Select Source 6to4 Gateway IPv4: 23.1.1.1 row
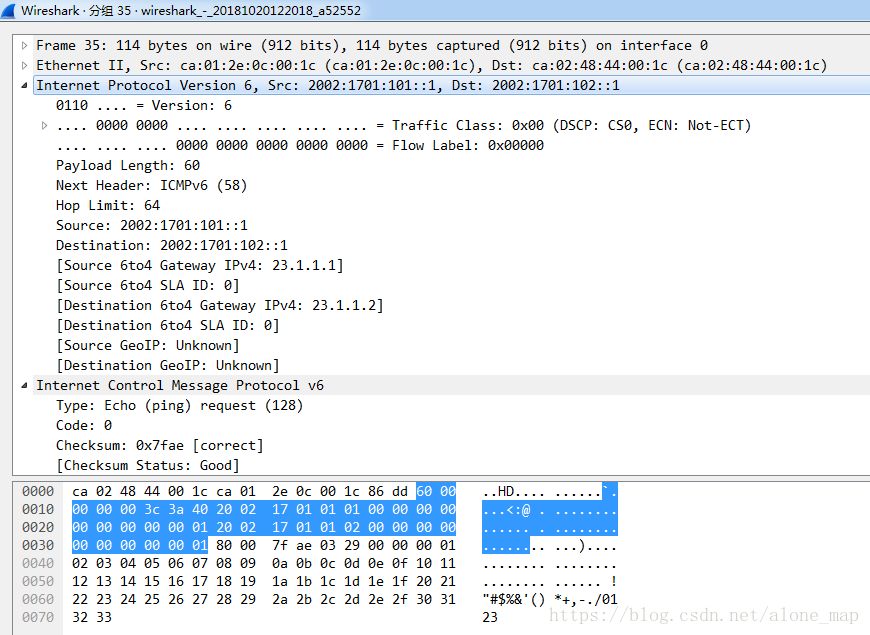The width and height of the screenshot is (870, 635). tap(200, 265)
